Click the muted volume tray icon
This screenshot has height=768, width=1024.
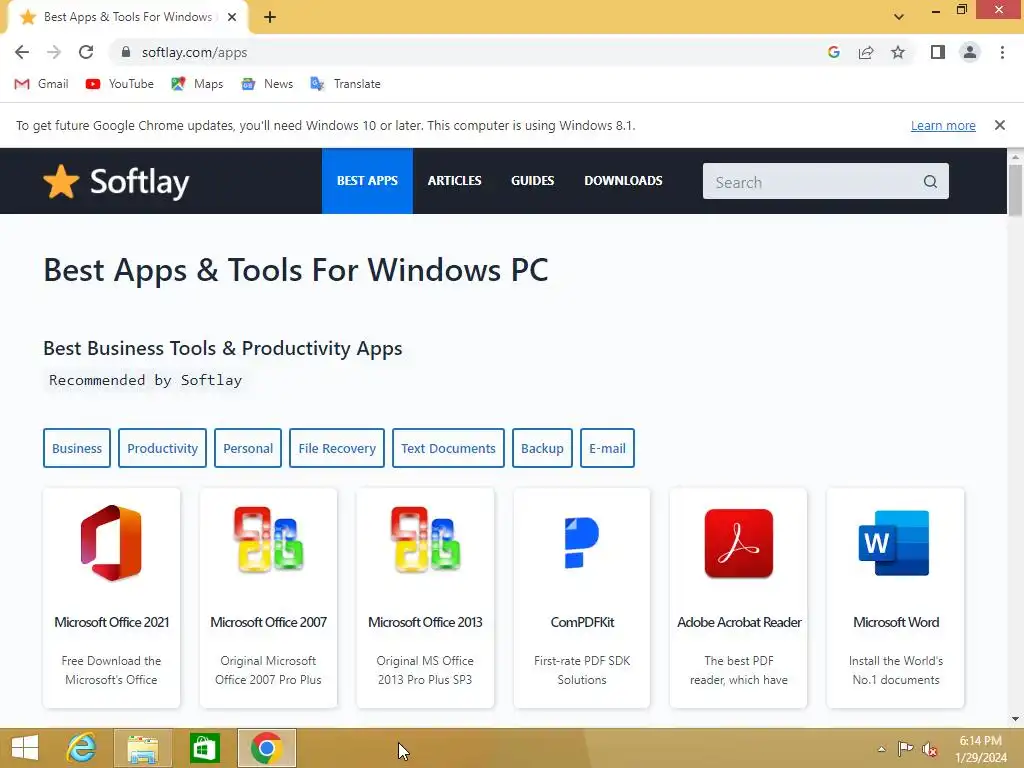pos(930,750)
